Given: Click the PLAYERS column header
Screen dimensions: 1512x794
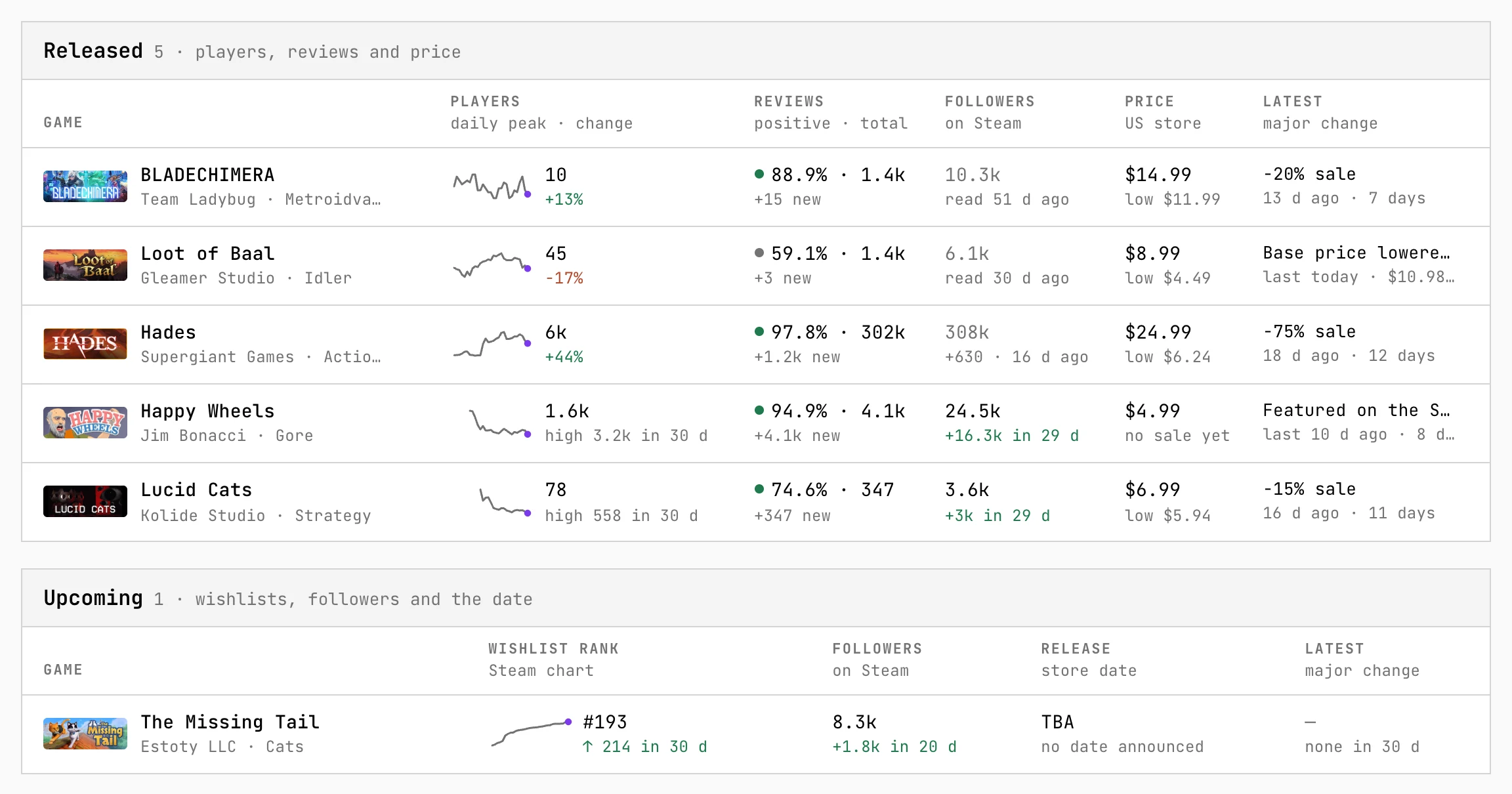Looking at the screenshot, I should pos(485,101).
